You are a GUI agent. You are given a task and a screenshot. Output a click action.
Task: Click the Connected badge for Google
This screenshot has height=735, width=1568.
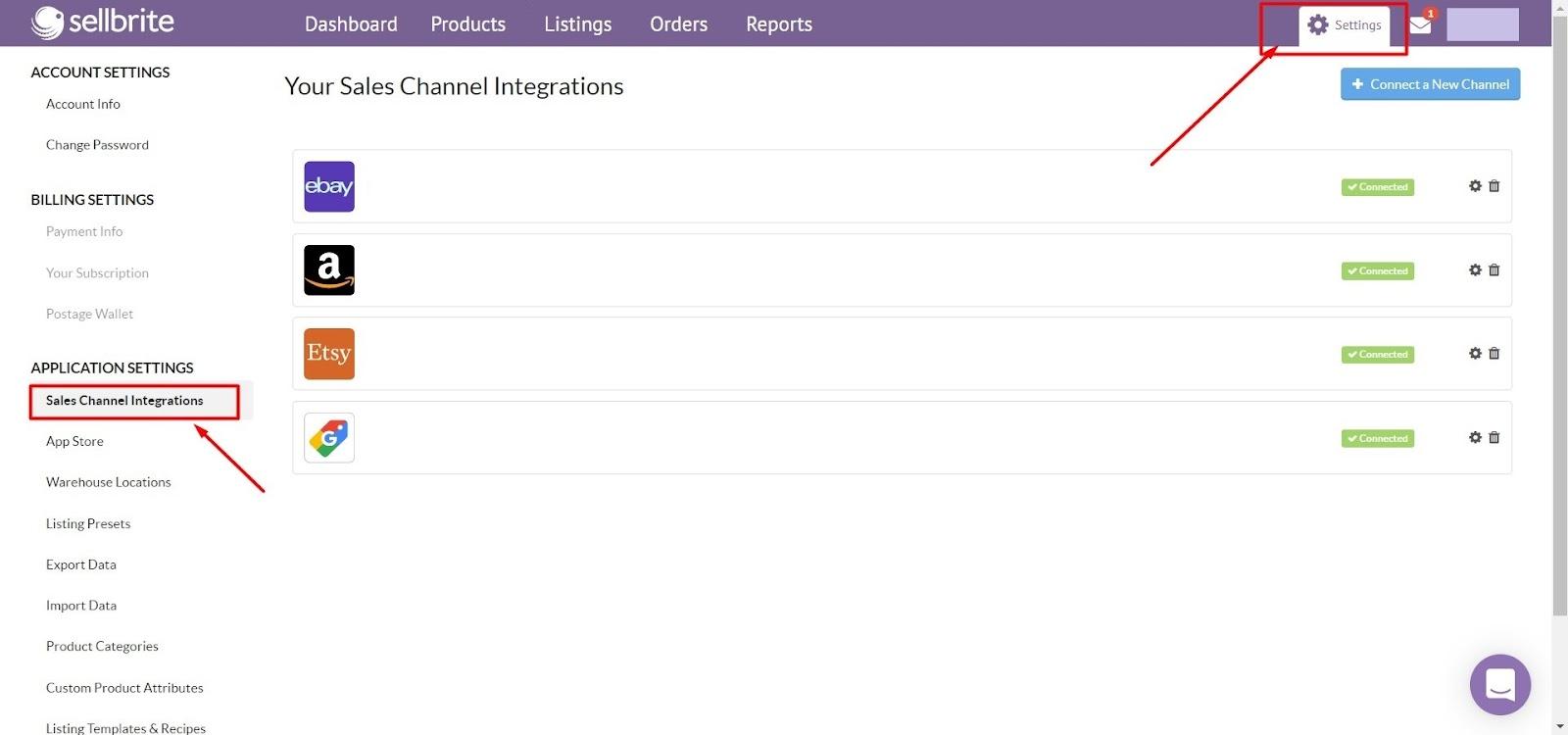pos(1378,439)
